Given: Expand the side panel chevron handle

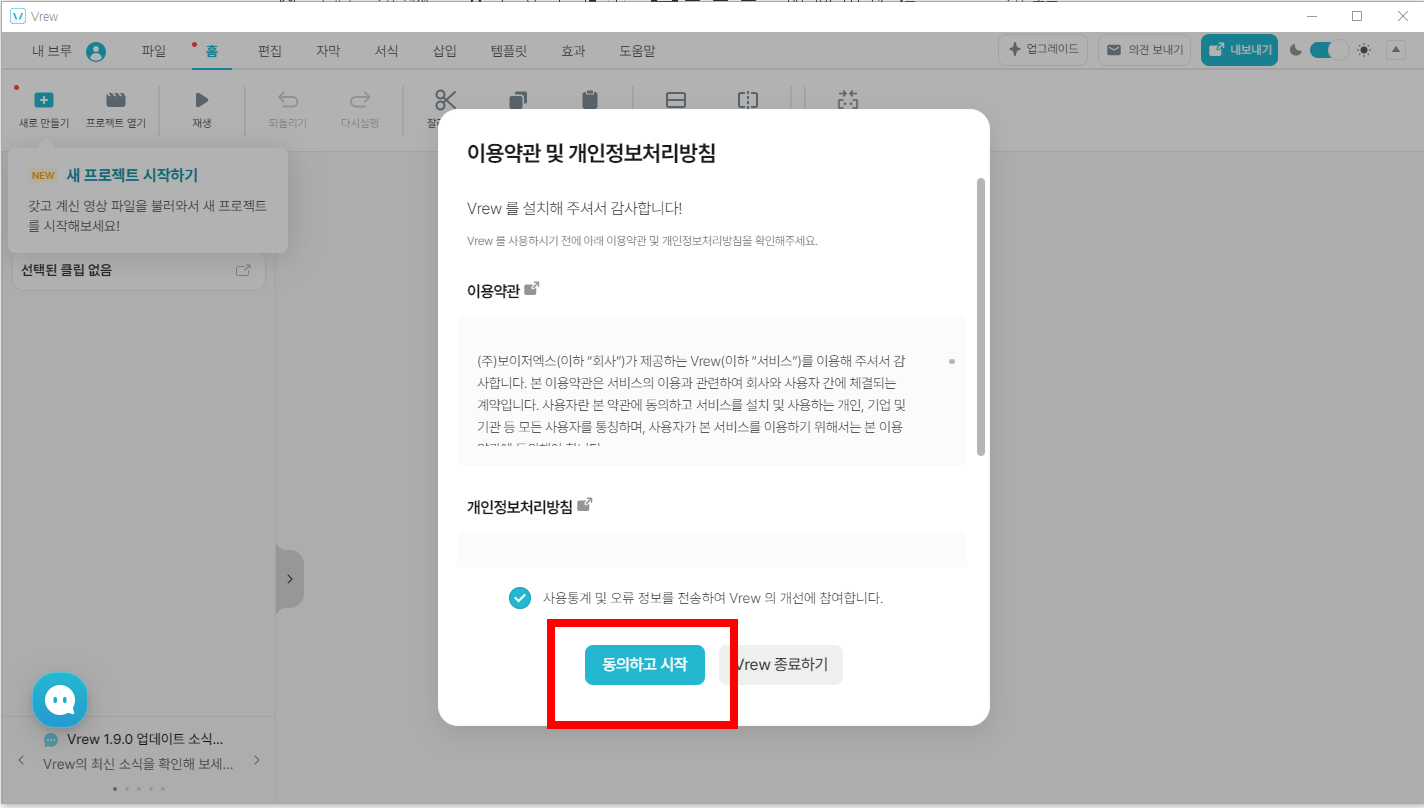Looking at the screenshot, I should click(289, 579).
